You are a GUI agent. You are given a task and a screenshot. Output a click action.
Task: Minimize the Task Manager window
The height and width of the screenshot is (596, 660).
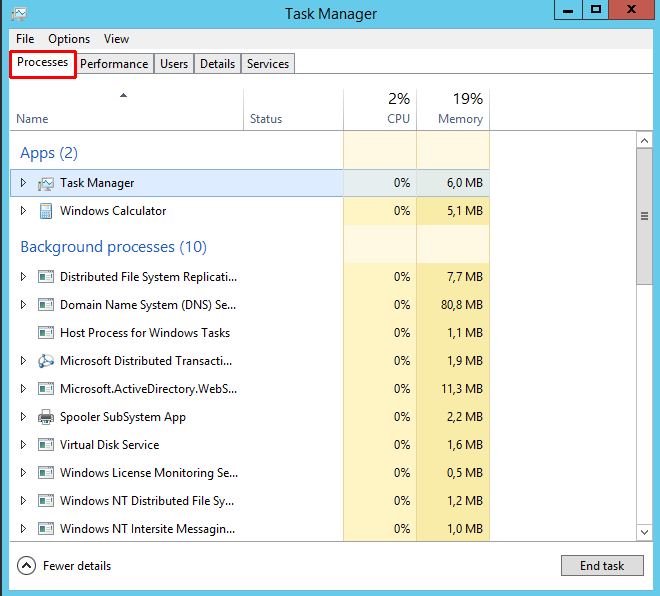click(568, 10)
